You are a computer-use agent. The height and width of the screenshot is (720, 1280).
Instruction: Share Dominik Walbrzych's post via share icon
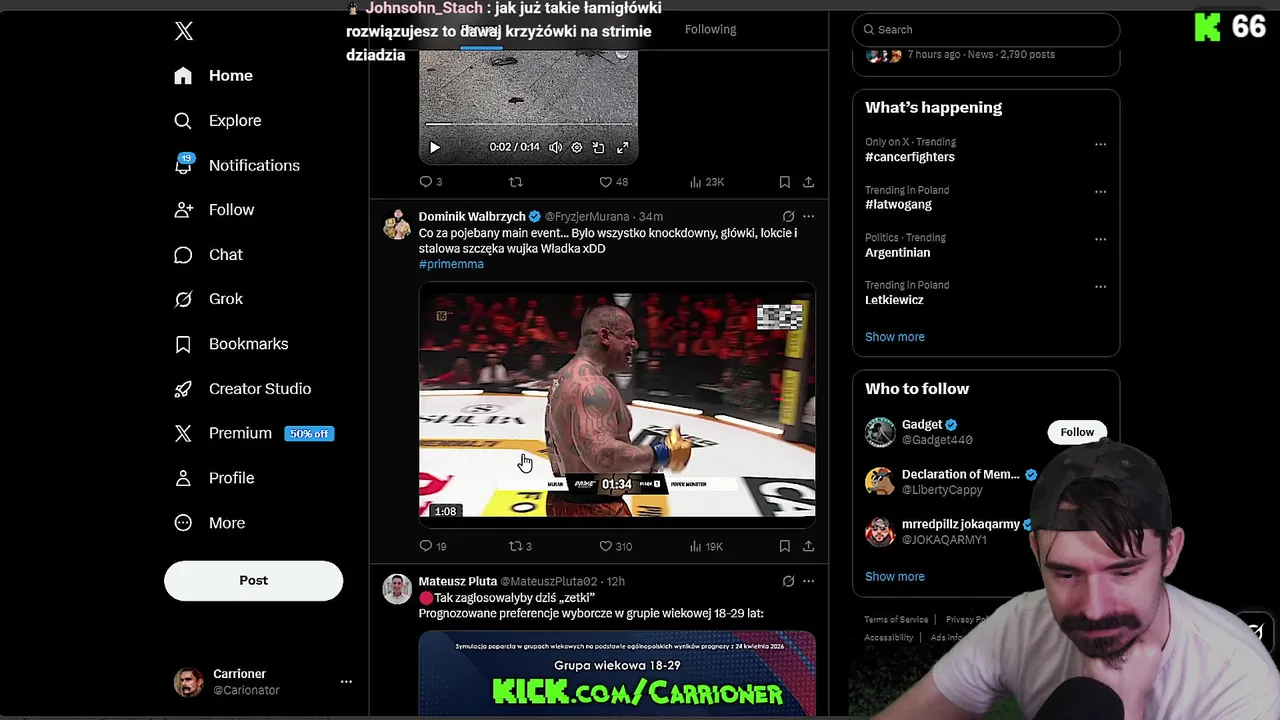[x=808, y=546]
